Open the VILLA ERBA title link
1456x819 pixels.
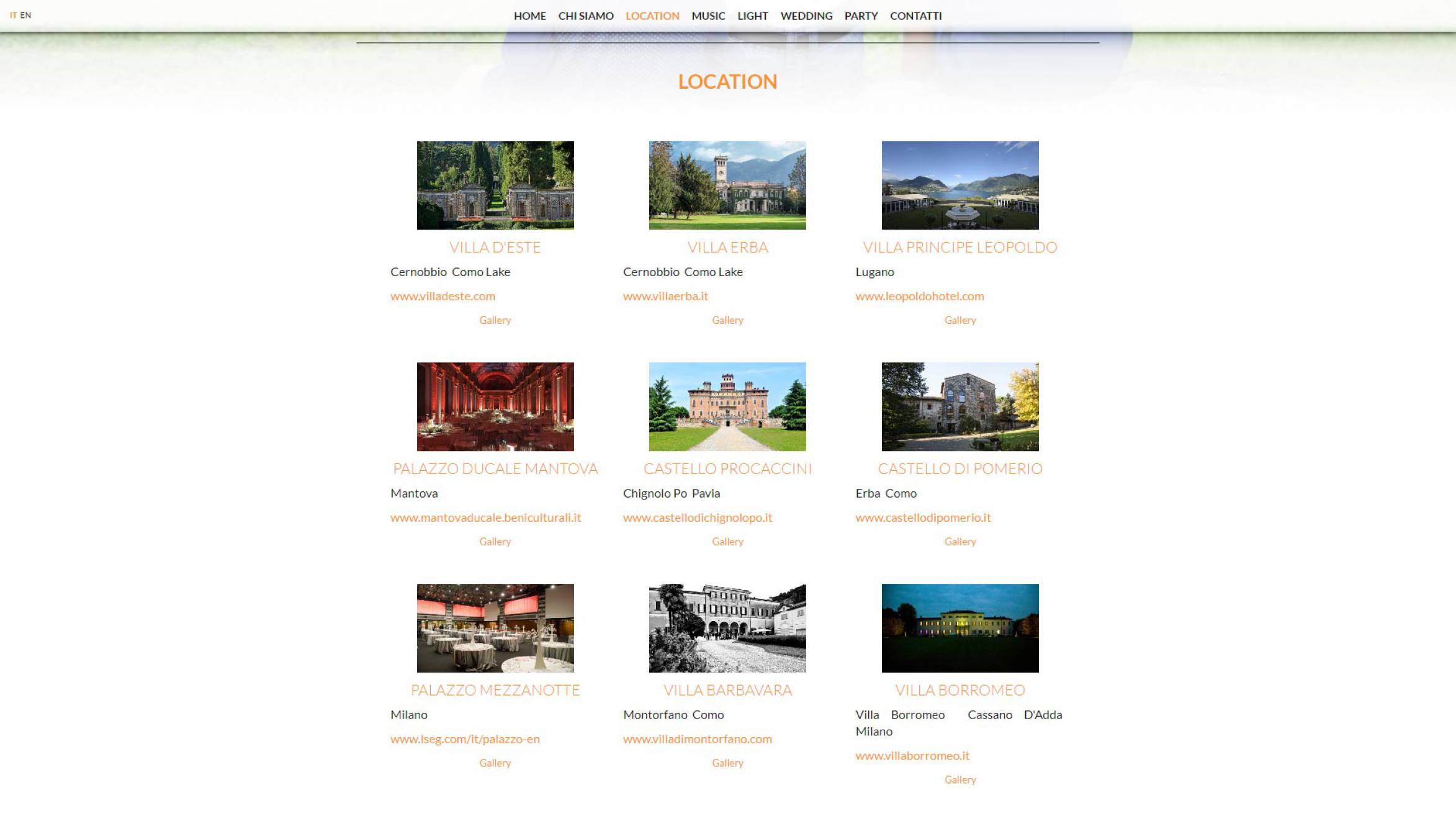click(x=727, y=247)
